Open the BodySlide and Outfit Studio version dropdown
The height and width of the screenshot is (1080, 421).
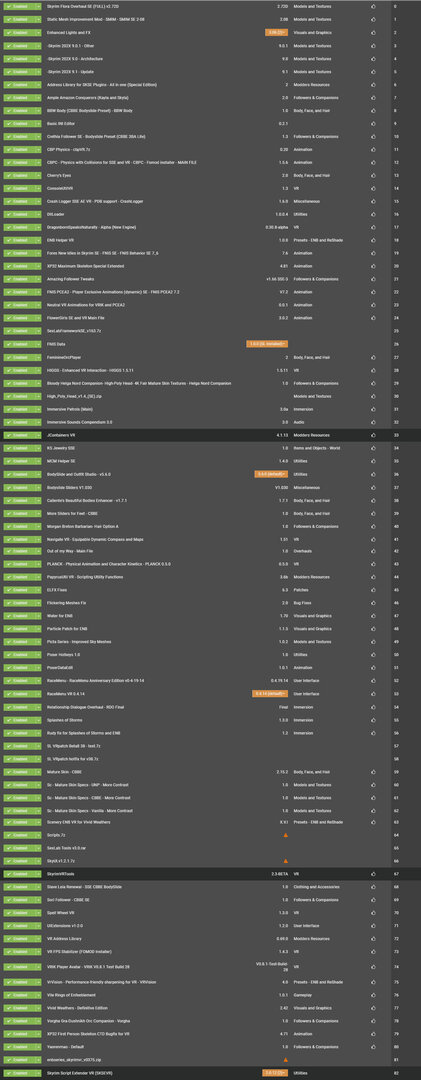271,474
